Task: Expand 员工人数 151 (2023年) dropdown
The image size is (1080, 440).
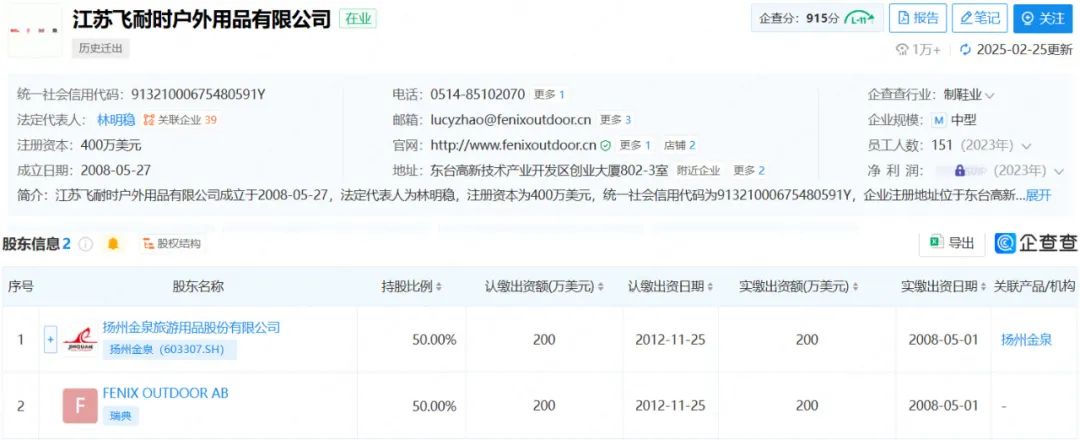Action: [x=1026, y=146]
